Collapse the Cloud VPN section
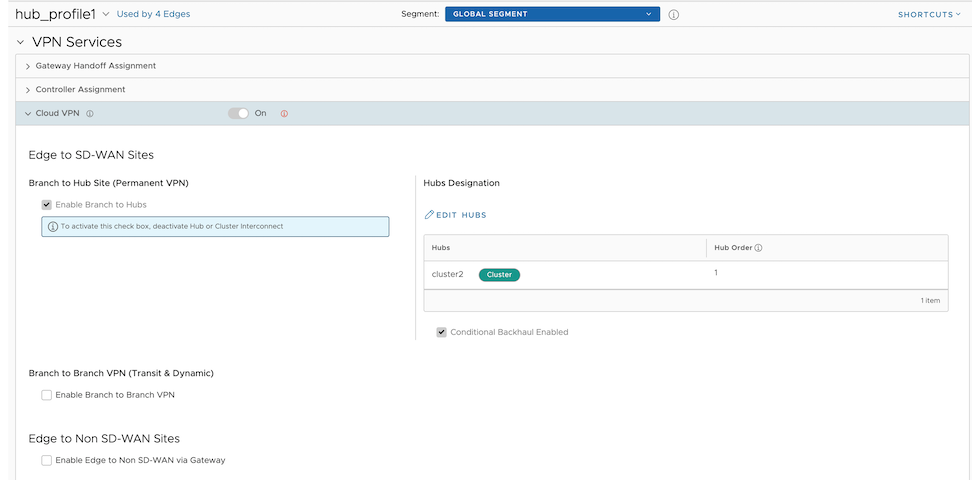This screenshot has height=480, width=972. click(28, 114)
